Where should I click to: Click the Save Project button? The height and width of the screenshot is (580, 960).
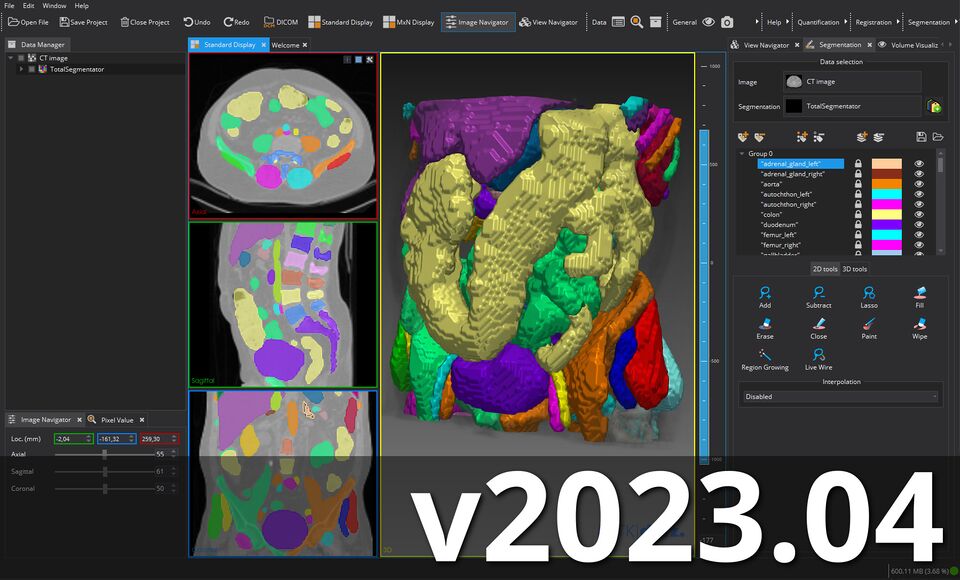[x=84, y=22]
